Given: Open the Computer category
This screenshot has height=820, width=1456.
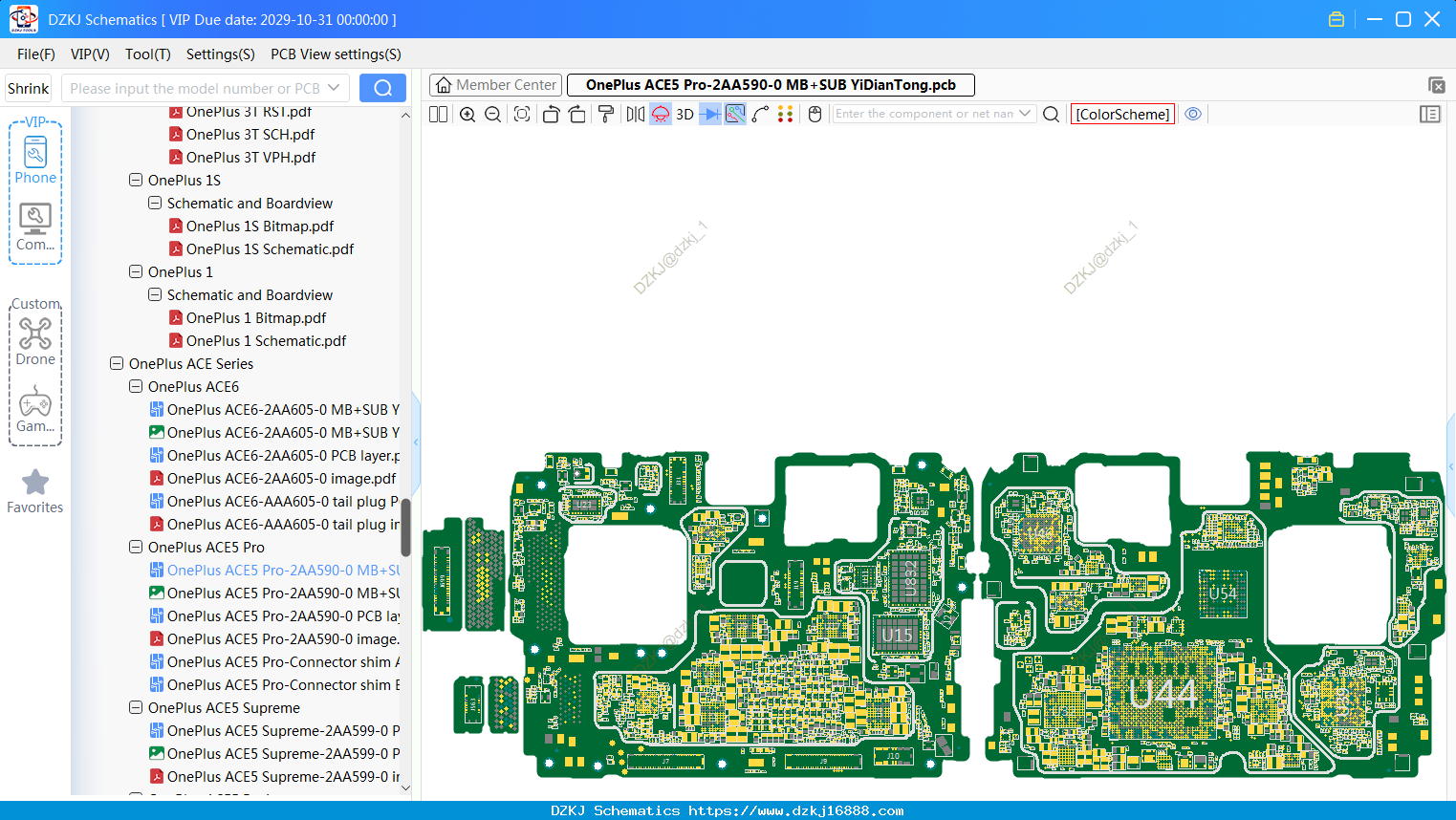Looking at the screenshot, I should (x=35, y=227).
